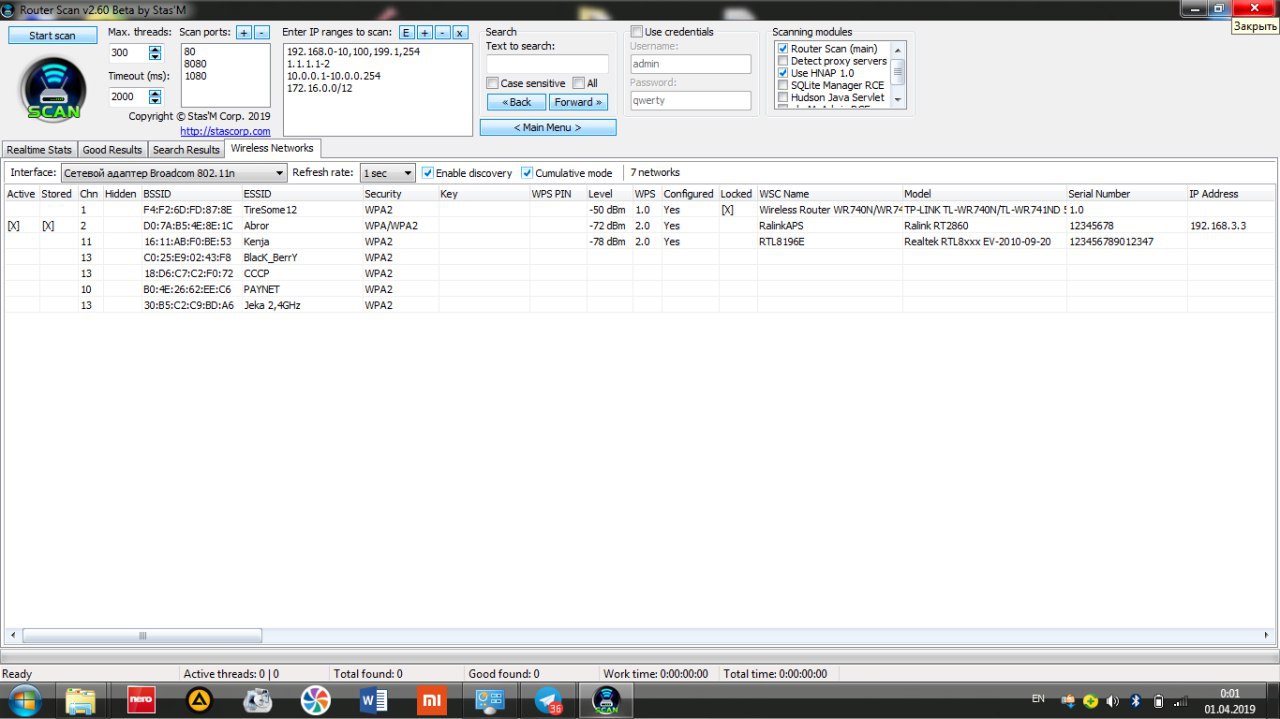Click battery status tray icon
Viewport: 1280px width, 719px height.
click(1158, 701)
